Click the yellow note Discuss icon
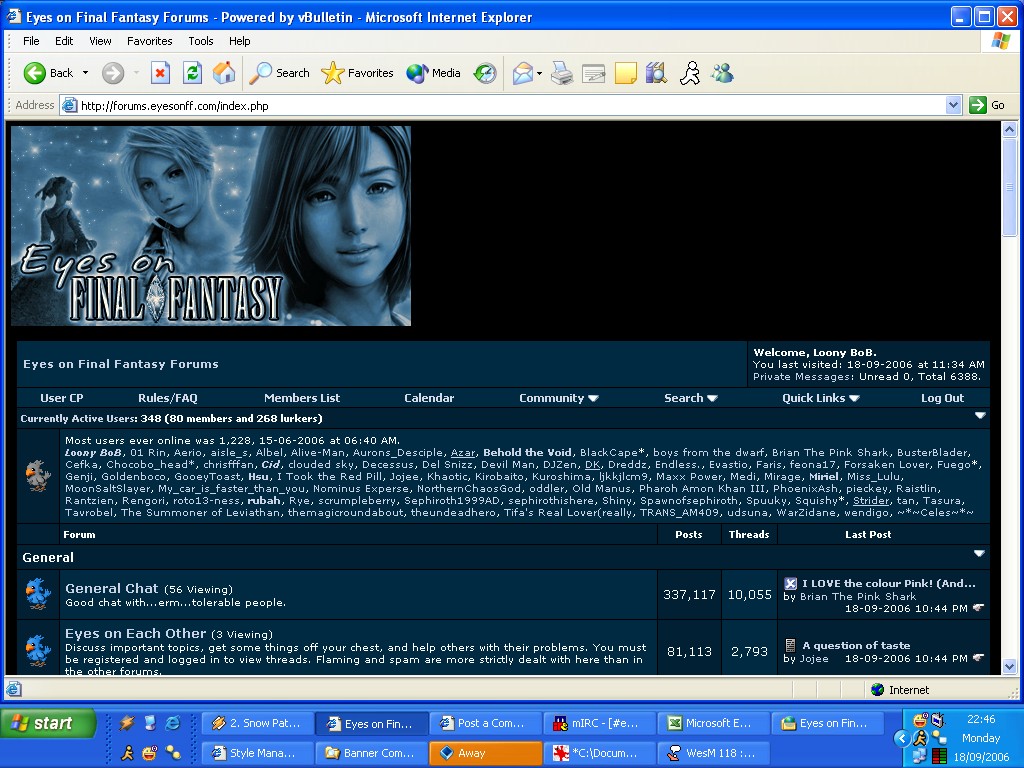Viewport: 1024px width, 768px height. pos(625,73)
